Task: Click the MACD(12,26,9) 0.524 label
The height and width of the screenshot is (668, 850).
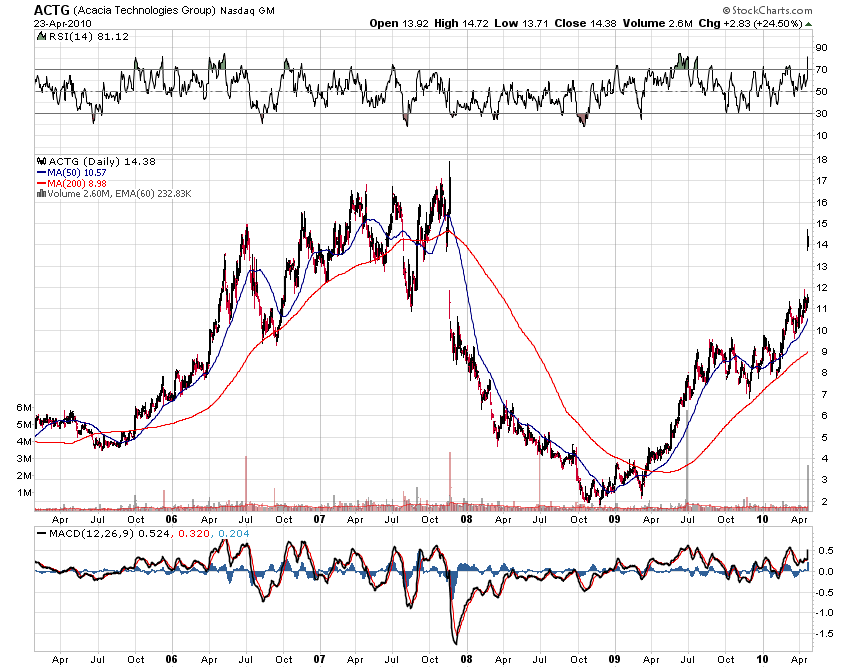Action: (110, 534)
